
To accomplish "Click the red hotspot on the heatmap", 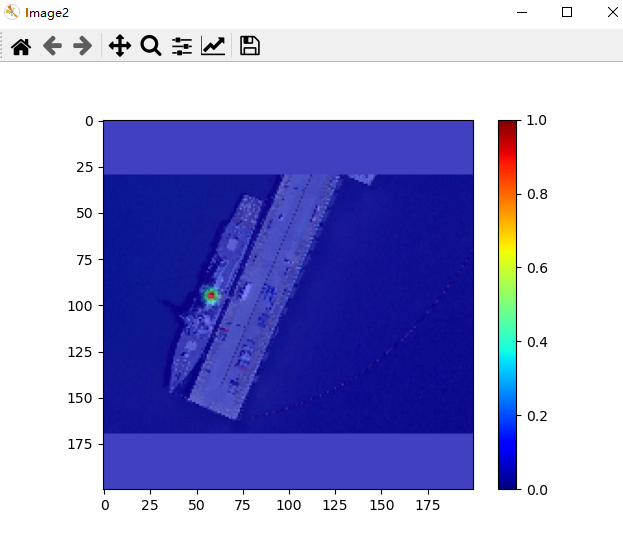I will click(x=211, y=295).
